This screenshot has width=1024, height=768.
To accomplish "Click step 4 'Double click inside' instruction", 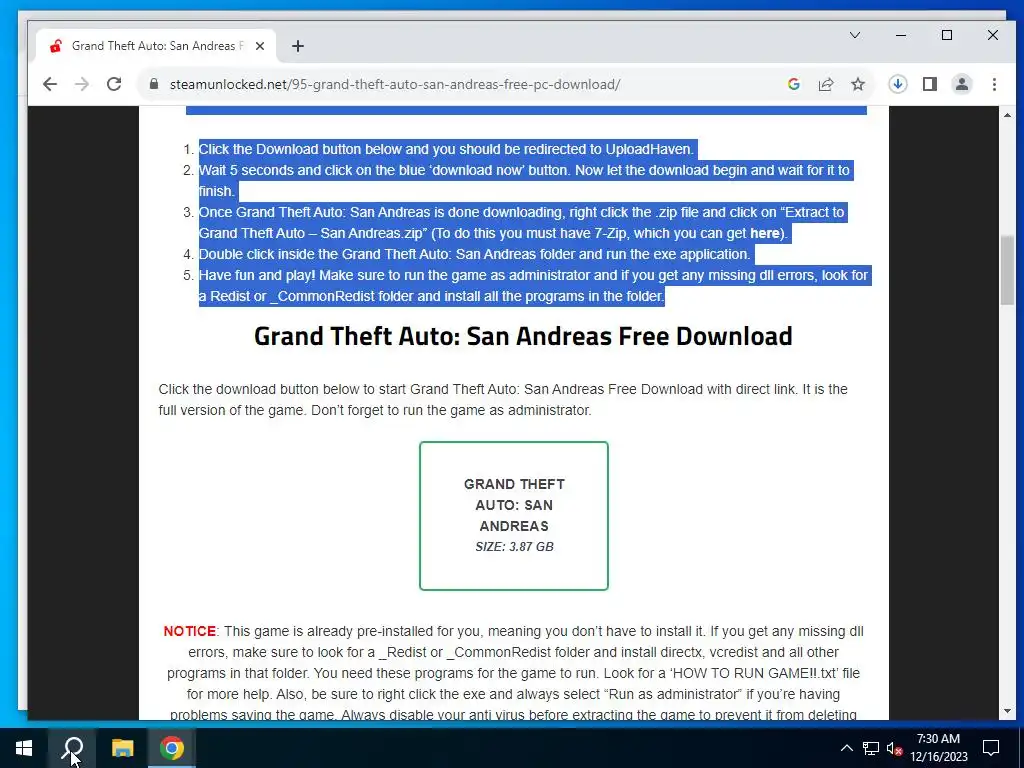I will tap(475, 254).
